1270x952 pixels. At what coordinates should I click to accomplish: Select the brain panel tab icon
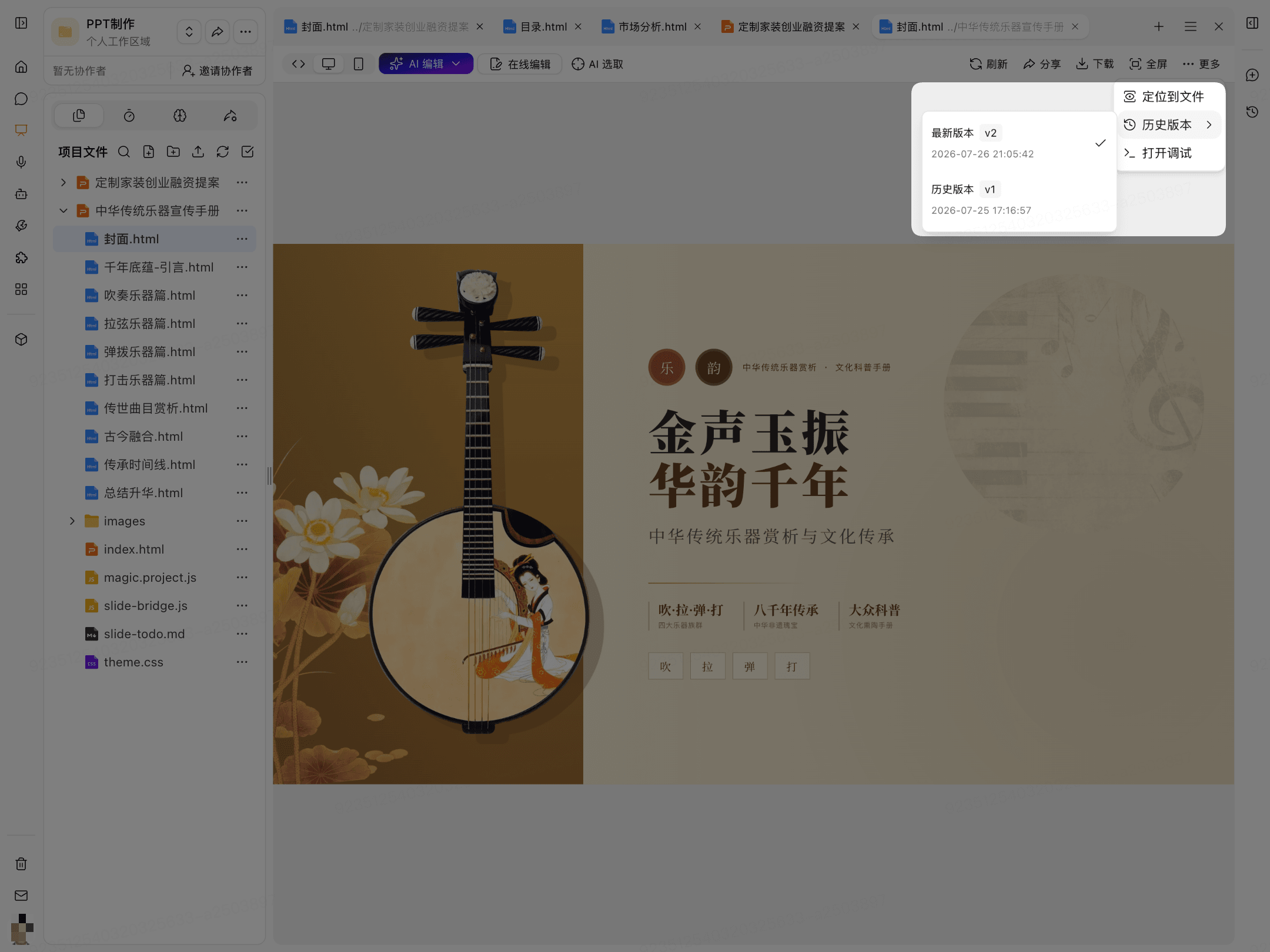click(x=180, y=116)
